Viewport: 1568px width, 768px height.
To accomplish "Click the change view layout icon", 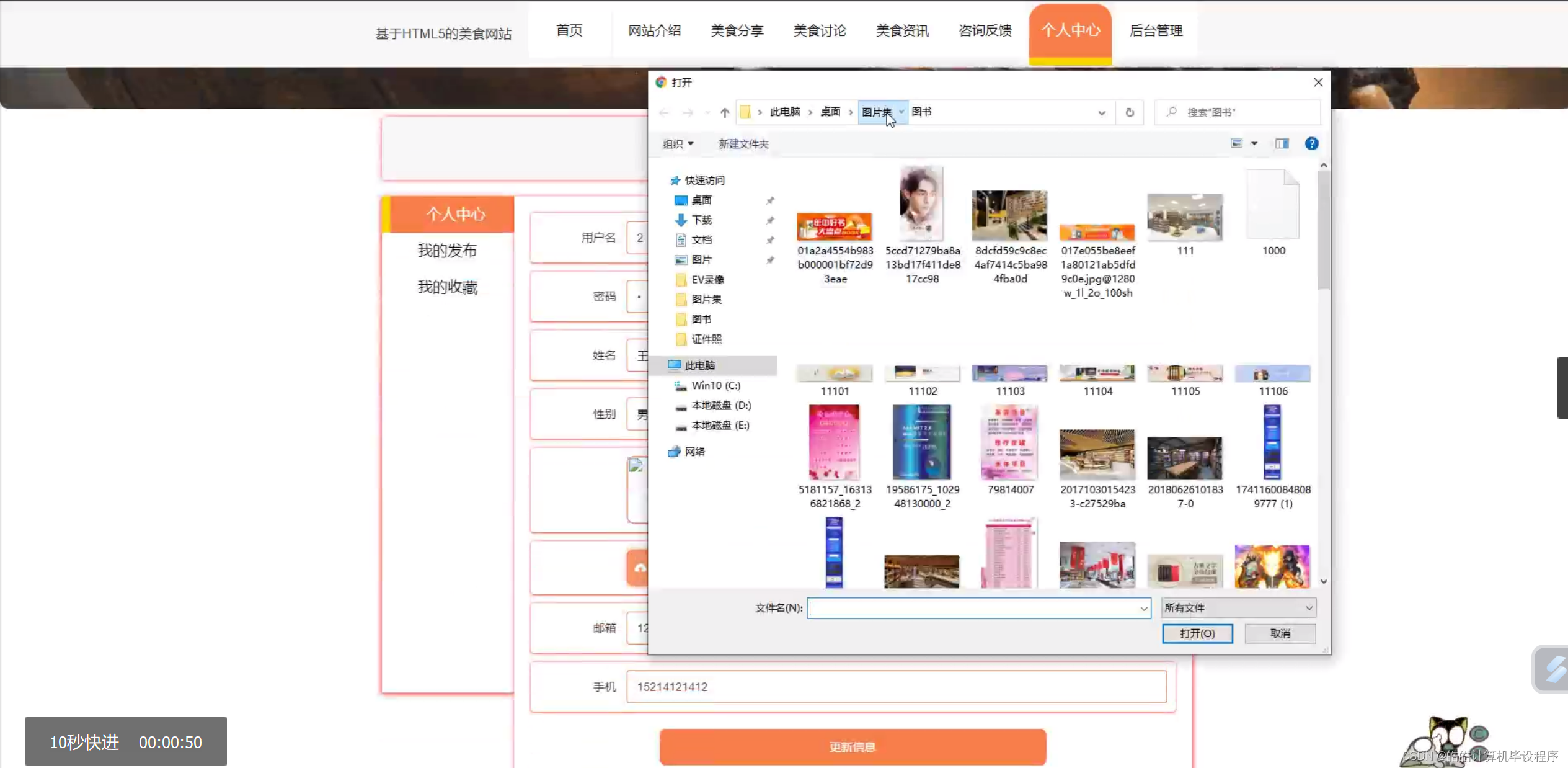I will click(x=1236, y=144).
